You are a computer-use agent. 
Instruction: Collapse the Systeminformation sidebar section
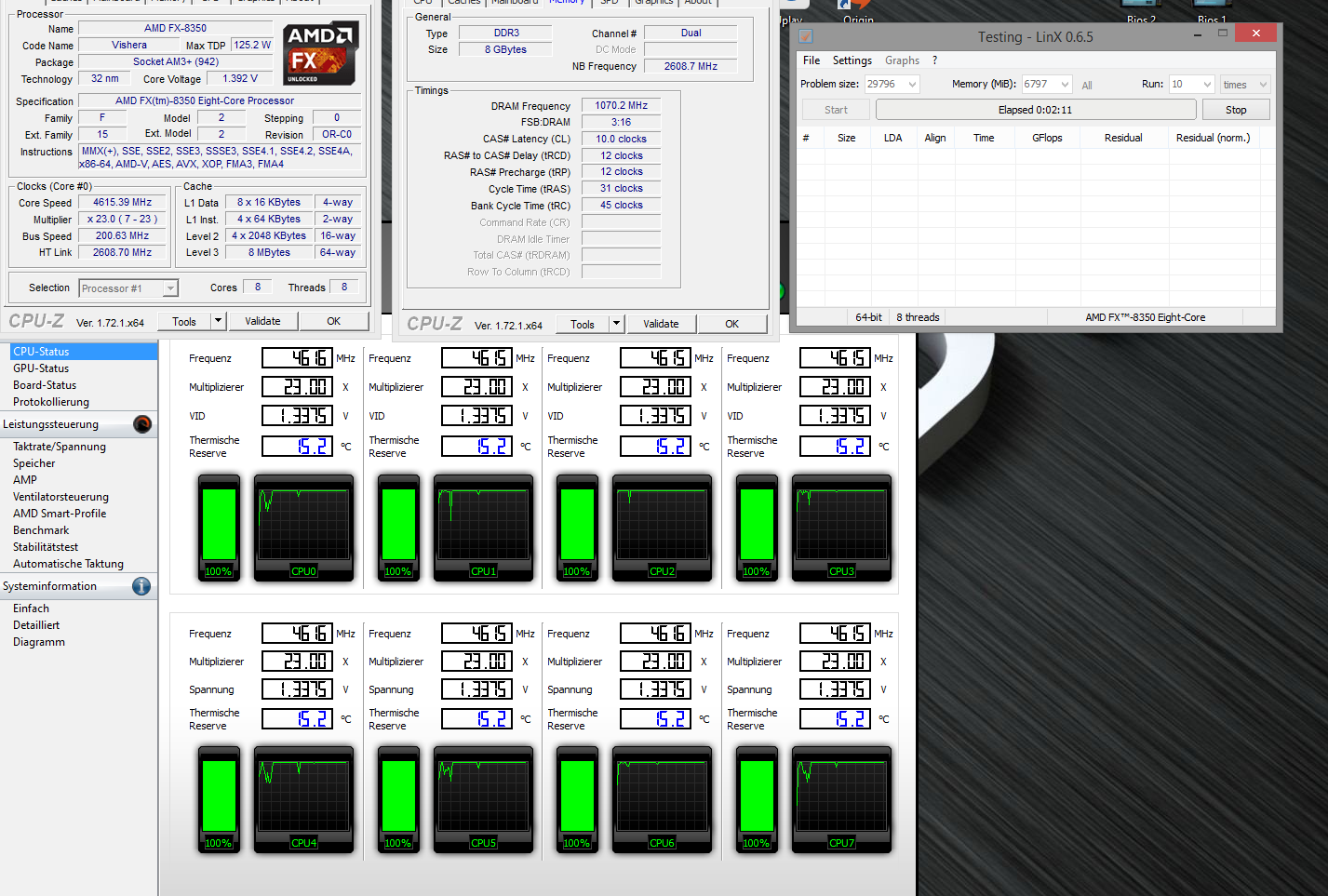(x=79, y=586)
